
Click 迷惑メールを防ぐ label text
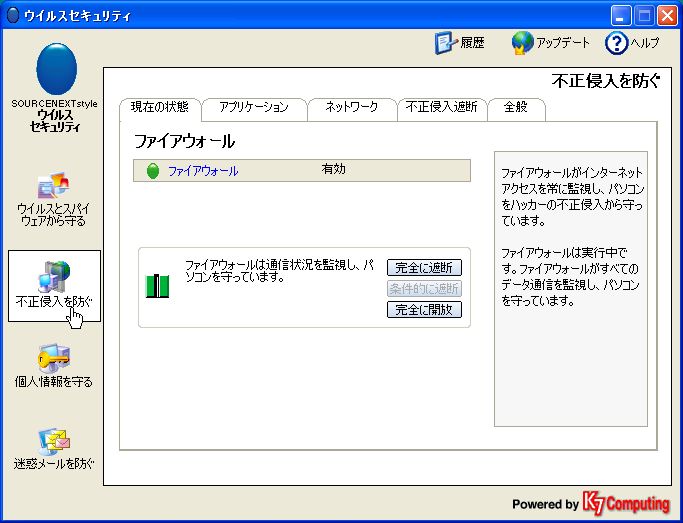click(x=54, y=464)
